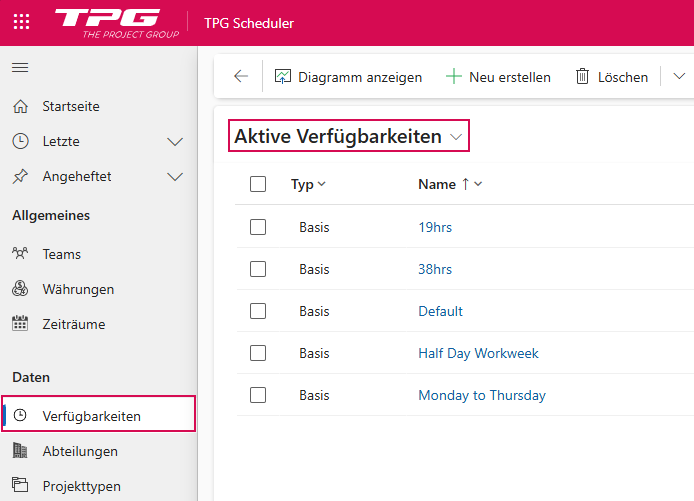Screen dimensions: 694x501
Task: Click the Angeheftet label in sidebar
Action: point(77,176)
